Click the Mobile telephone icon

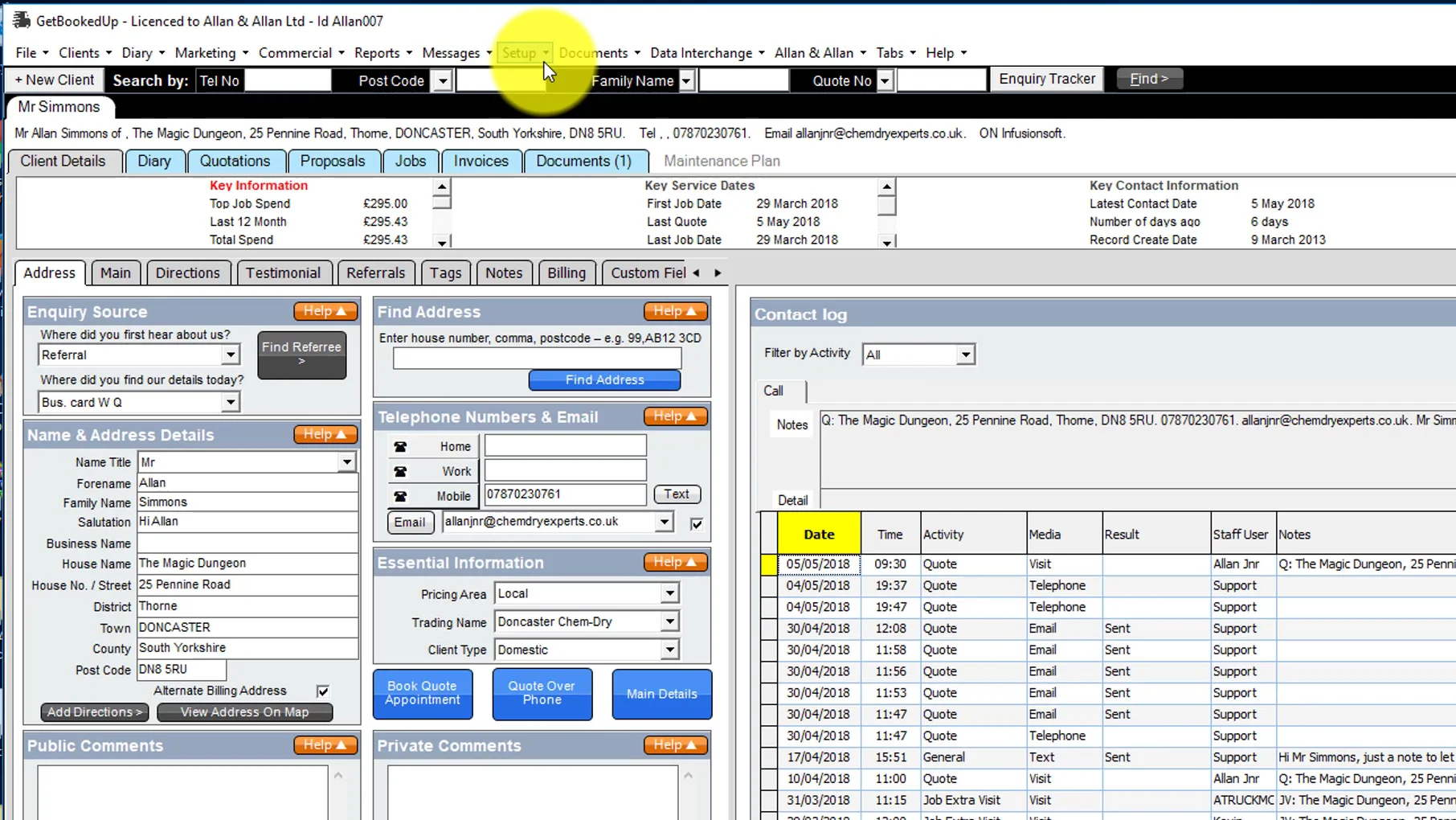pyautogui.click(x=400, y=496)
